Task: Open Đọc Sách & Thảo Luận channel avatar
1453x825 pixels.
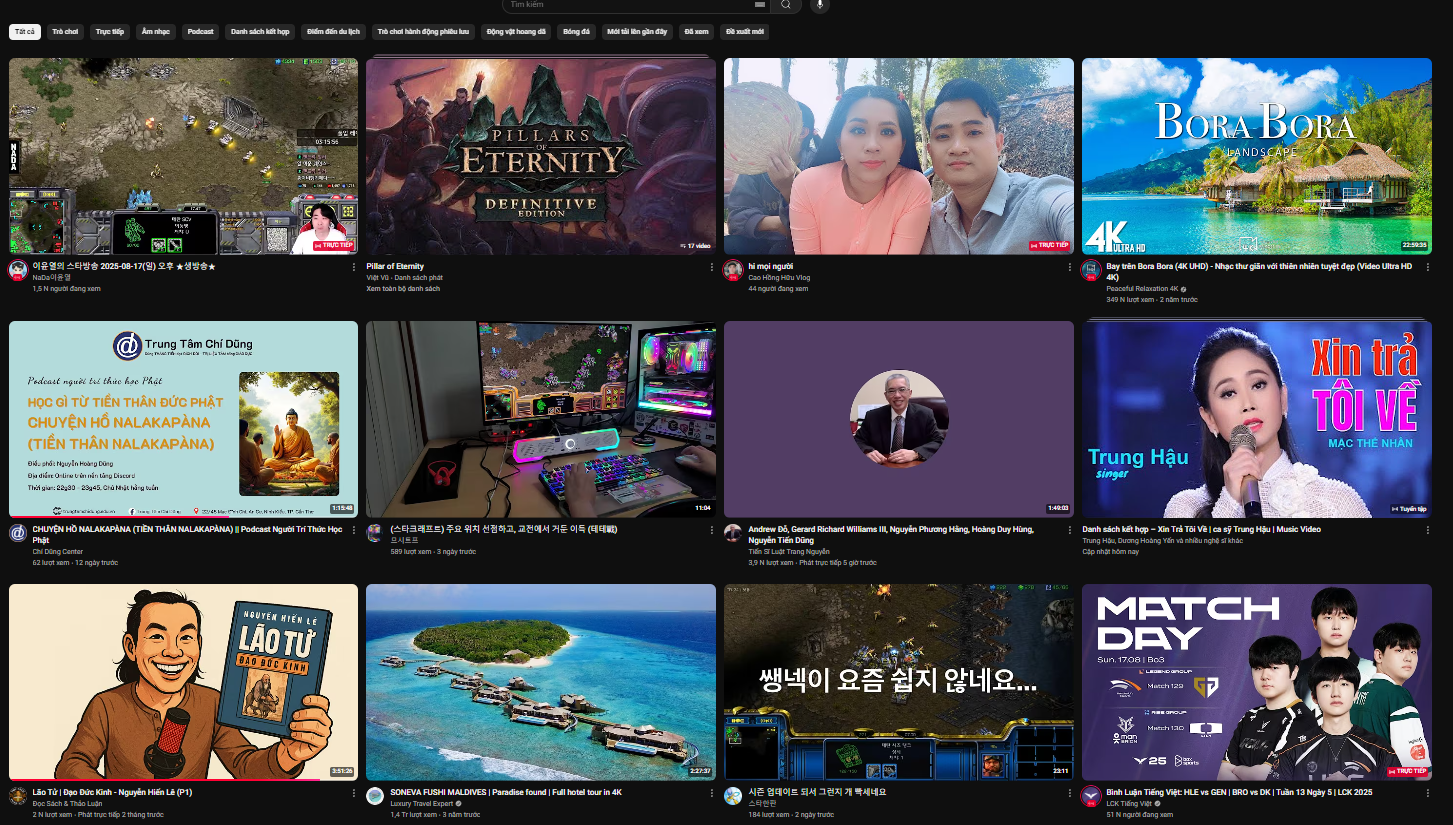Action: point(18,796)
